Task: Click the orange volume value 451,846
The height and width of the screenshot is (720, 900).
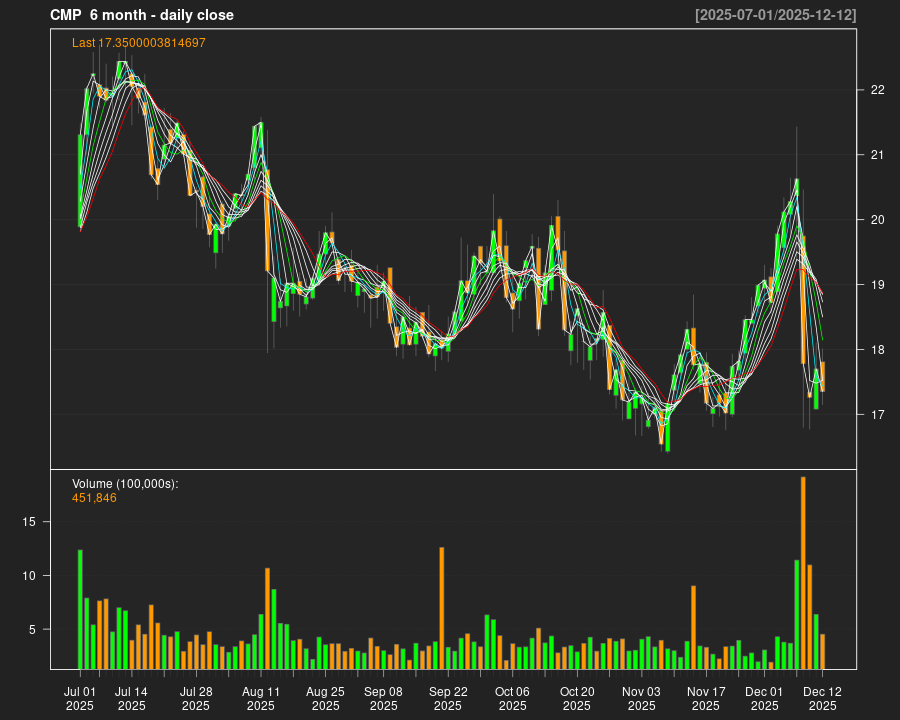Action: [x=94, y=498]
